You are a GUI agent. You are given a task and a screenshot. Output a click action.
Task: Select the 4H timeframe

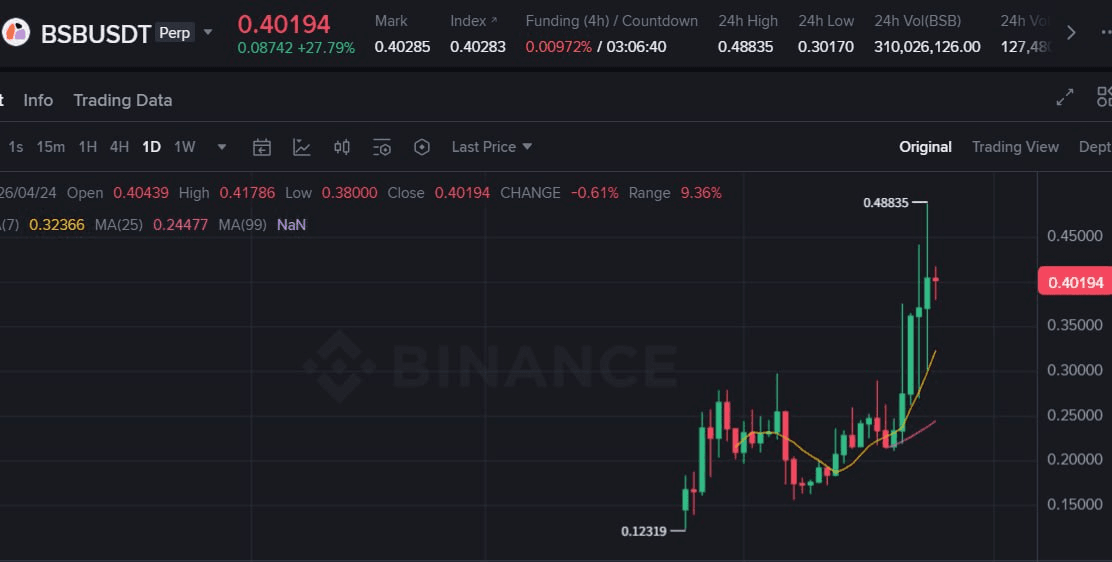tap(119, 147)
